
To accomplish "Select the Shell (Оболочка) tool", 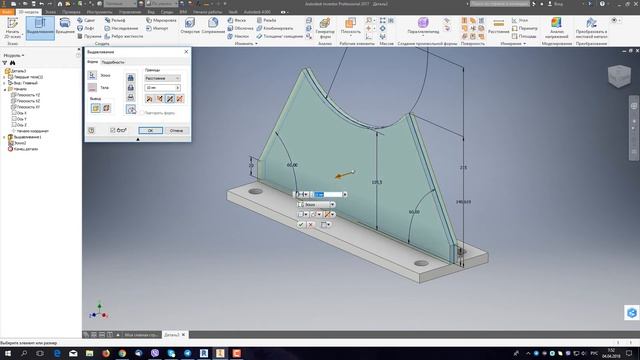I will pos(240,28).
